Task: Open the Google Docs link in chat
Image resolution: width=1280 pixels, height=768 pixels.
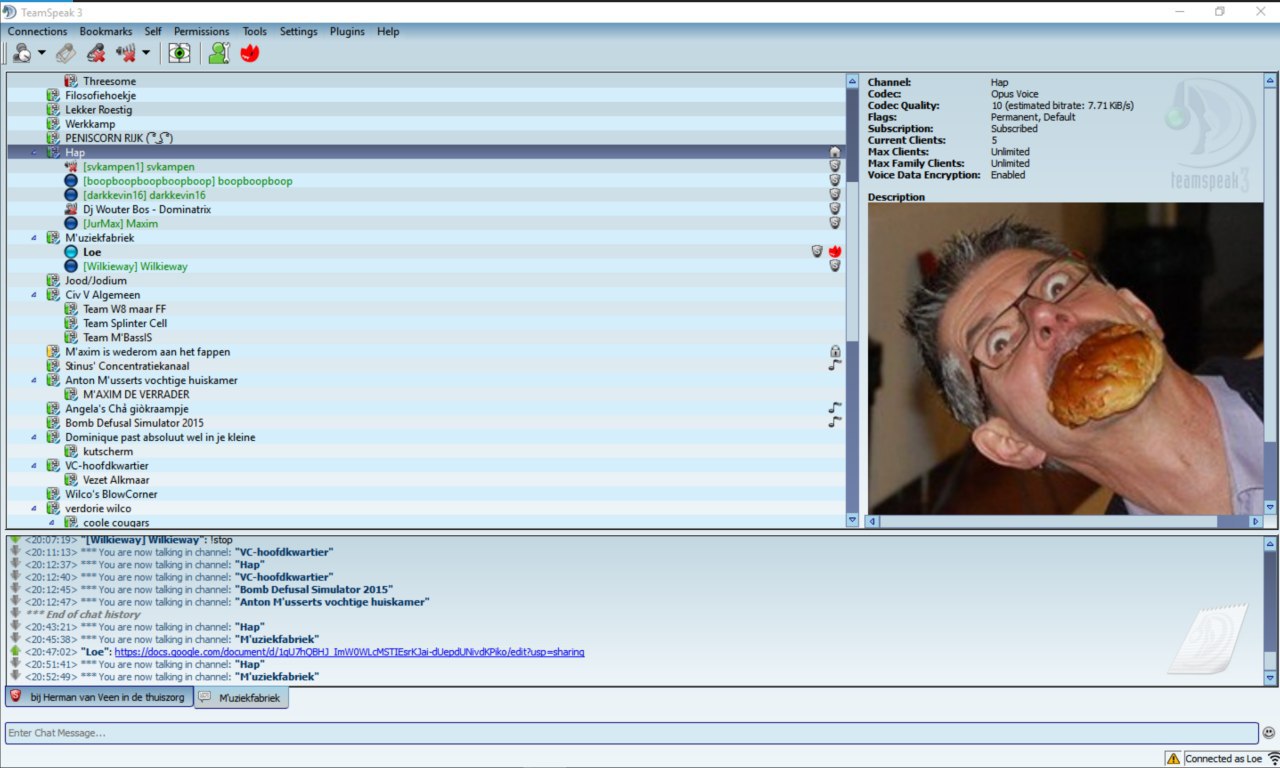Action: [349, 652]
